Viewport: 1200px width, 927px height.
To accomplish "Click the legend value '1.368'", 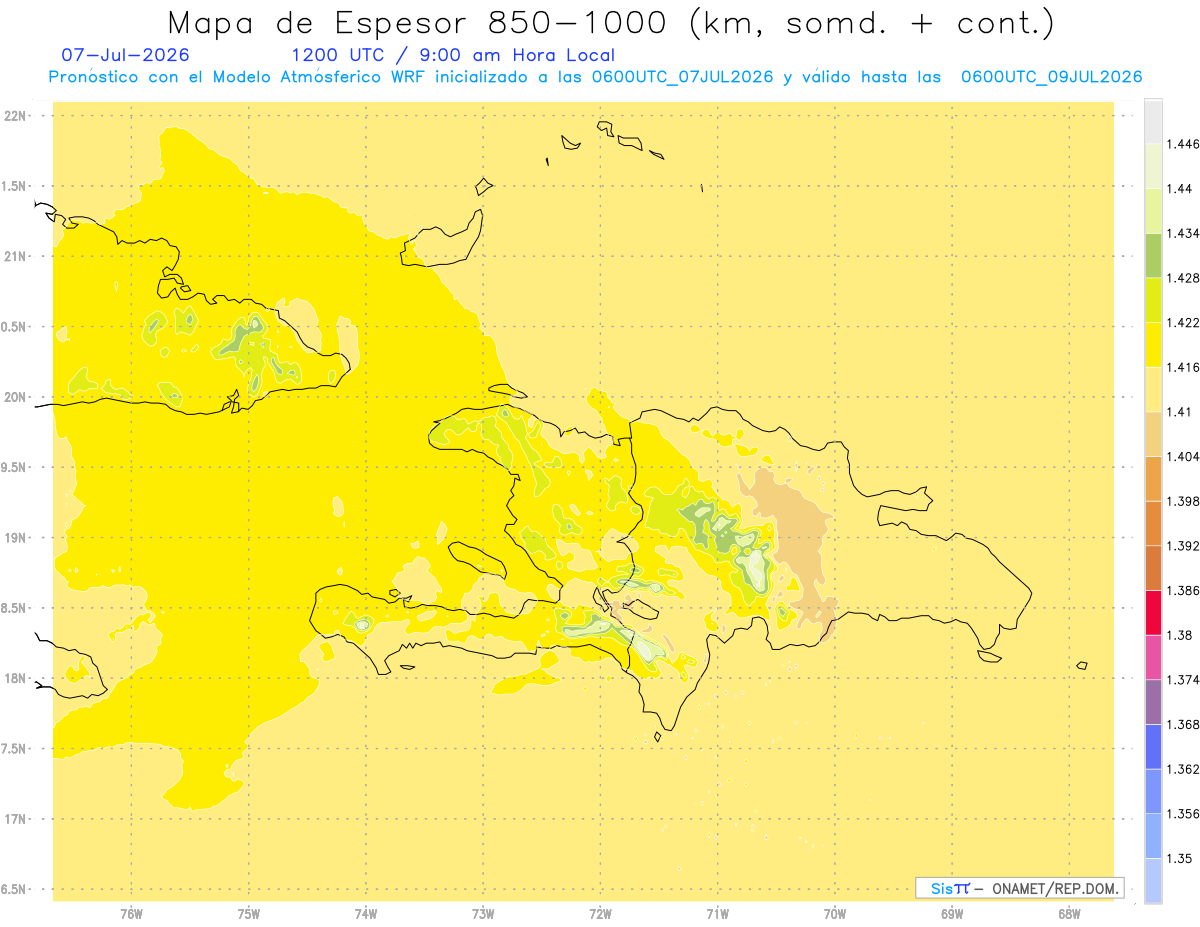I will click(1183, 724).
